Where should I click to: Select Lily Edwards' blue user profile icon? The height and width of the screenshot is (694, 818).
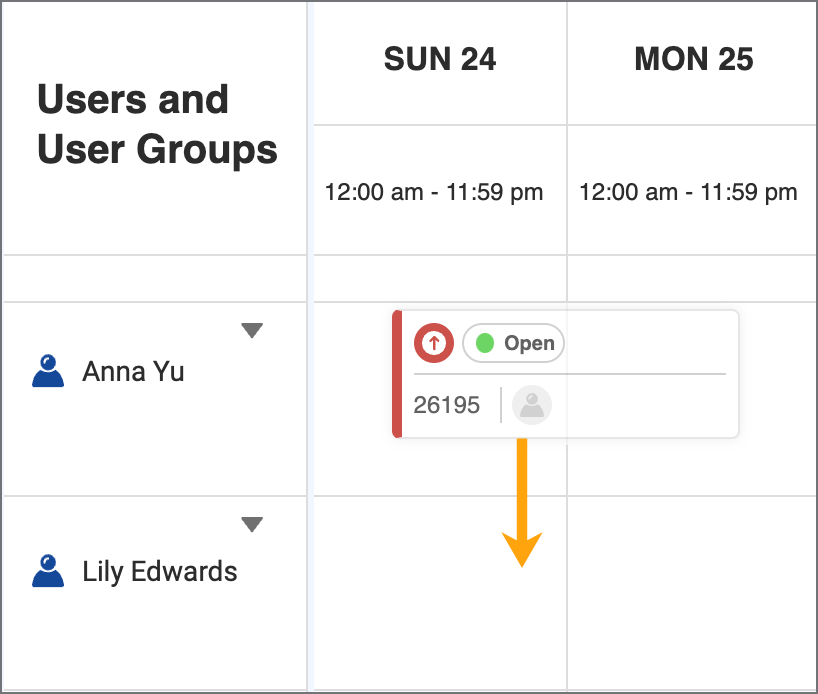pyautogui.click(x=47, y=570)
